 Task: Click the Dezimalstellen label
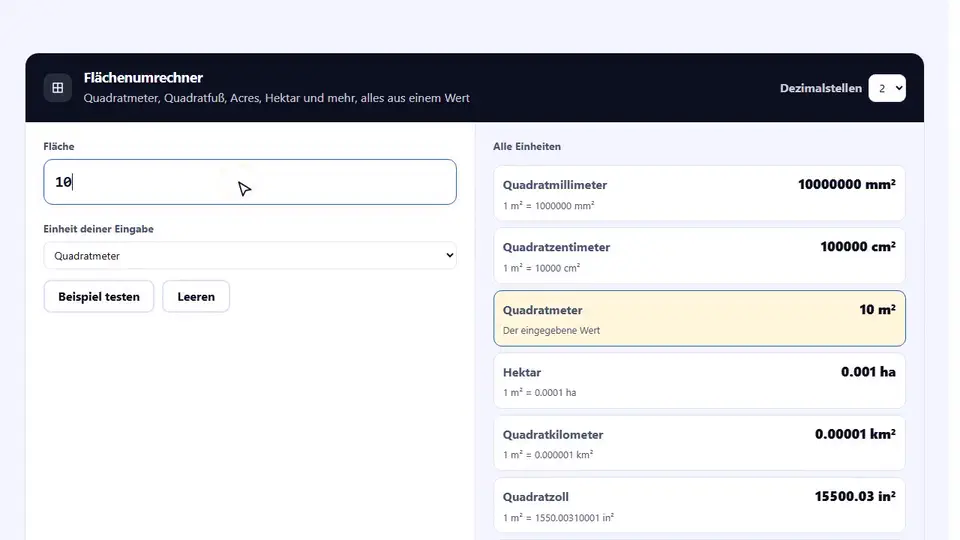click(820, 88)
